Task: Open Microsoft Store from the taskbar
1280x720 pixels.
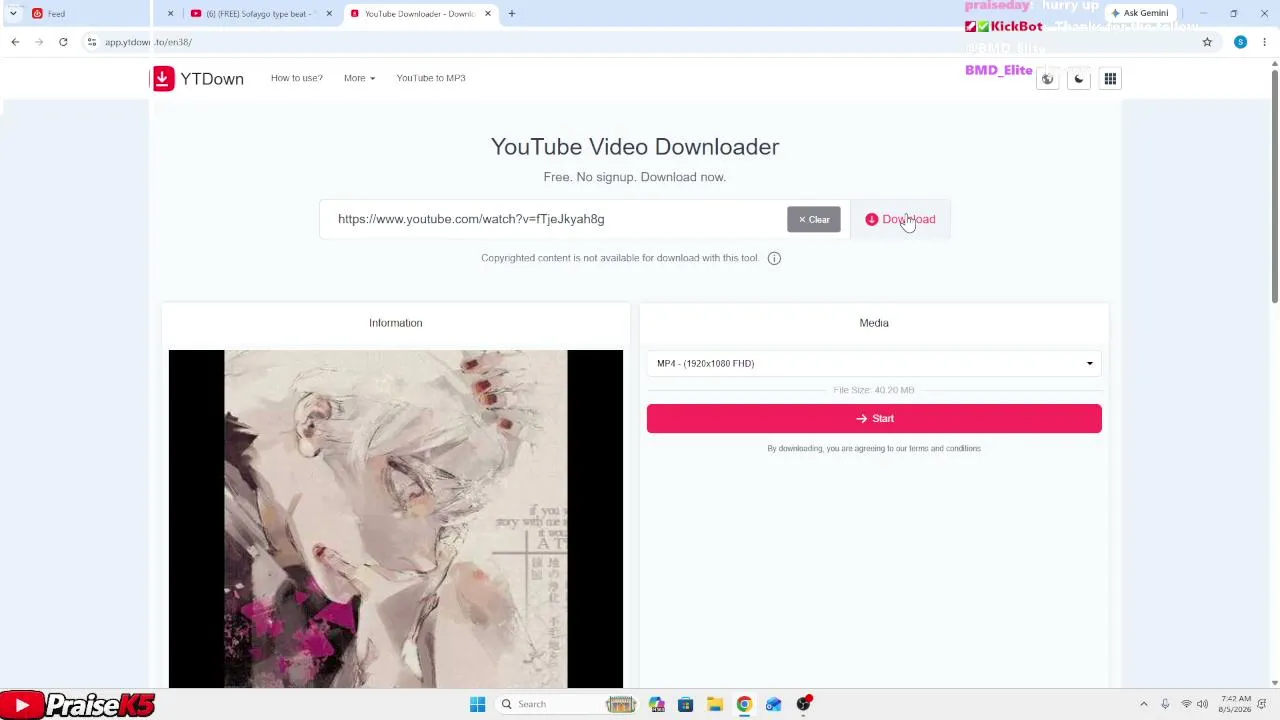Action: pyautogui.click(x=685, y=704)
